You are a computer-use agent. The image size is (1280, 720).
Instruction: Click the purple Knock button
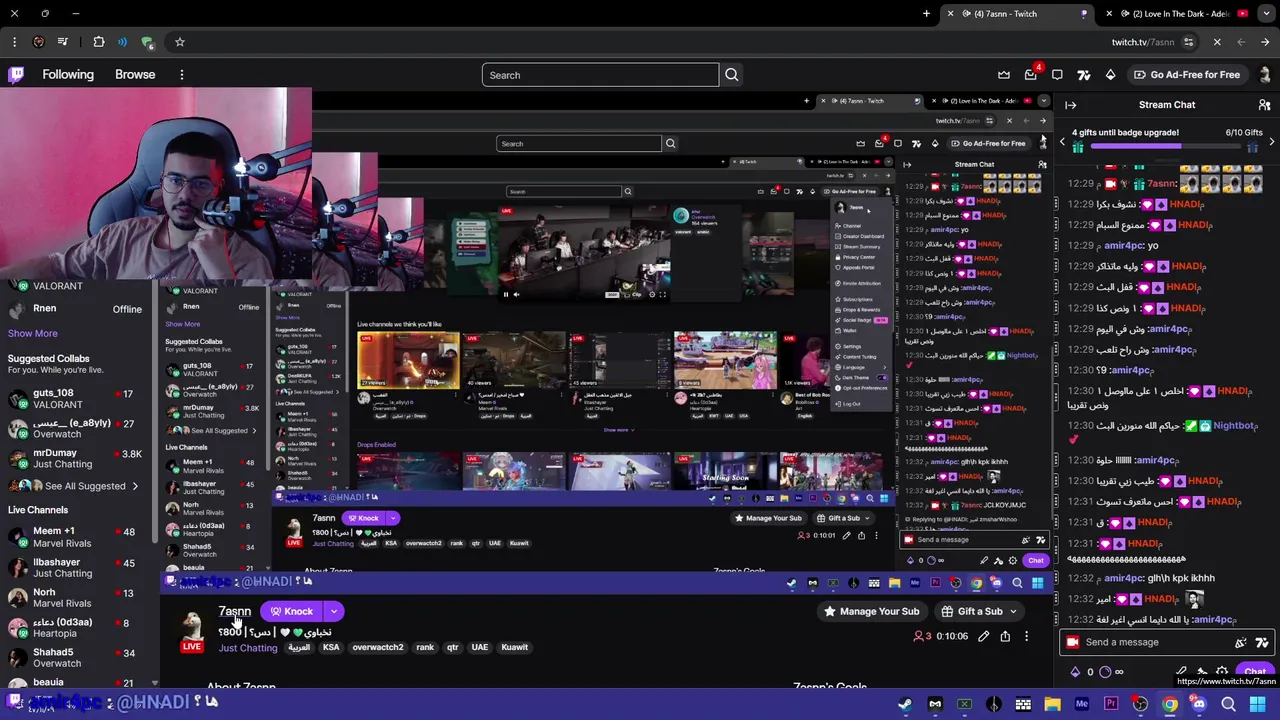point(291,612)
